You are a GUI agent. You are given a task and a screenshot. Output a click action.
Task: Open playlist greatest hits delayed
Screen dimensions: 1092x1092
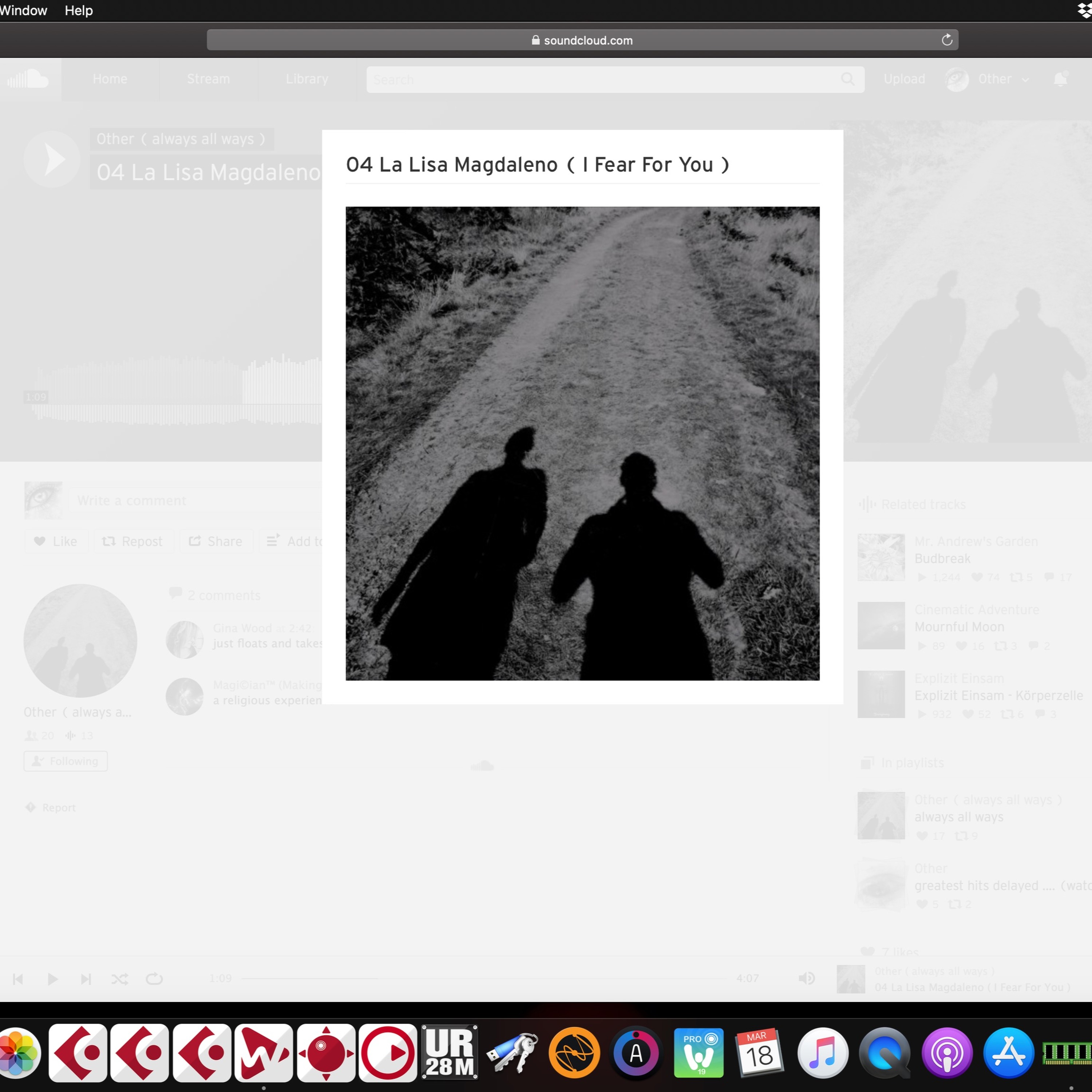pos(1003,885)
